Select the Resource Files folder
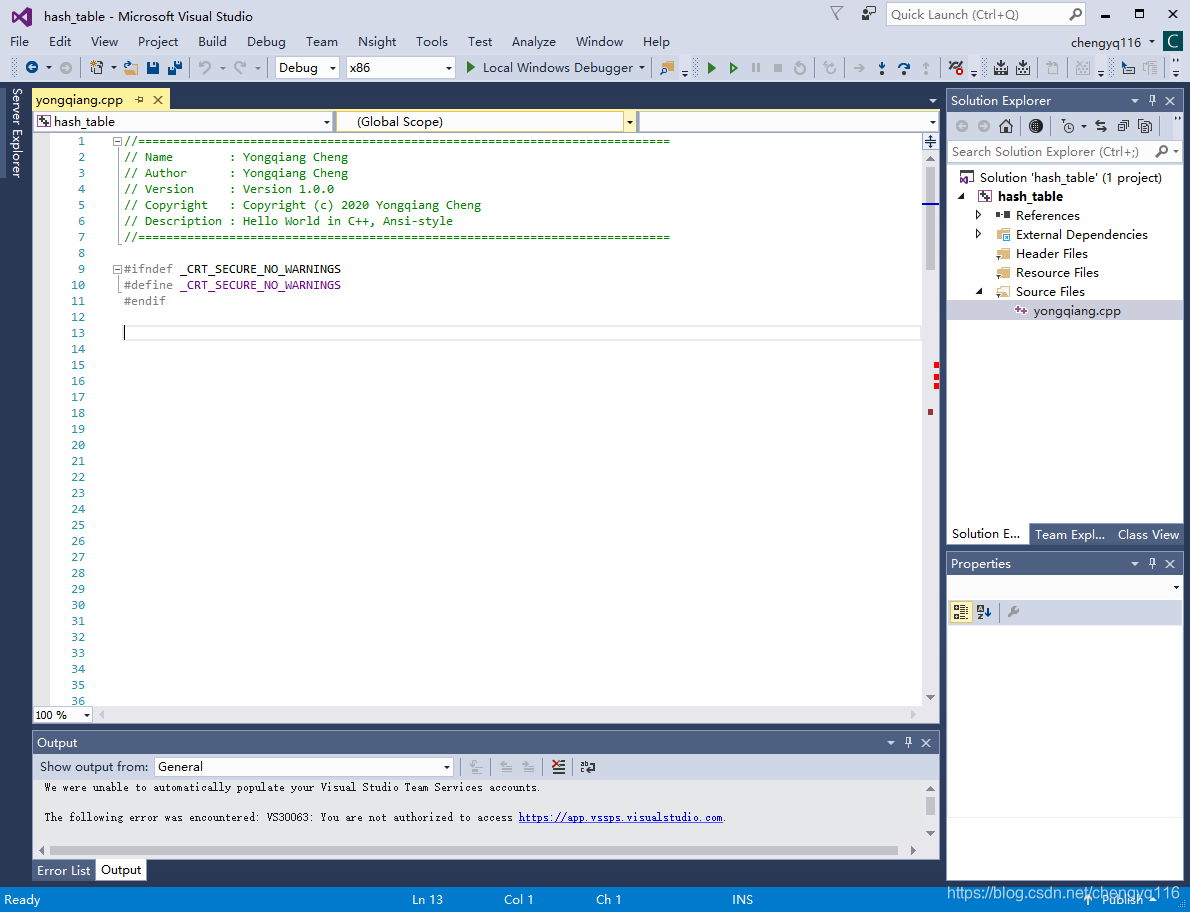 (1056, 272)
